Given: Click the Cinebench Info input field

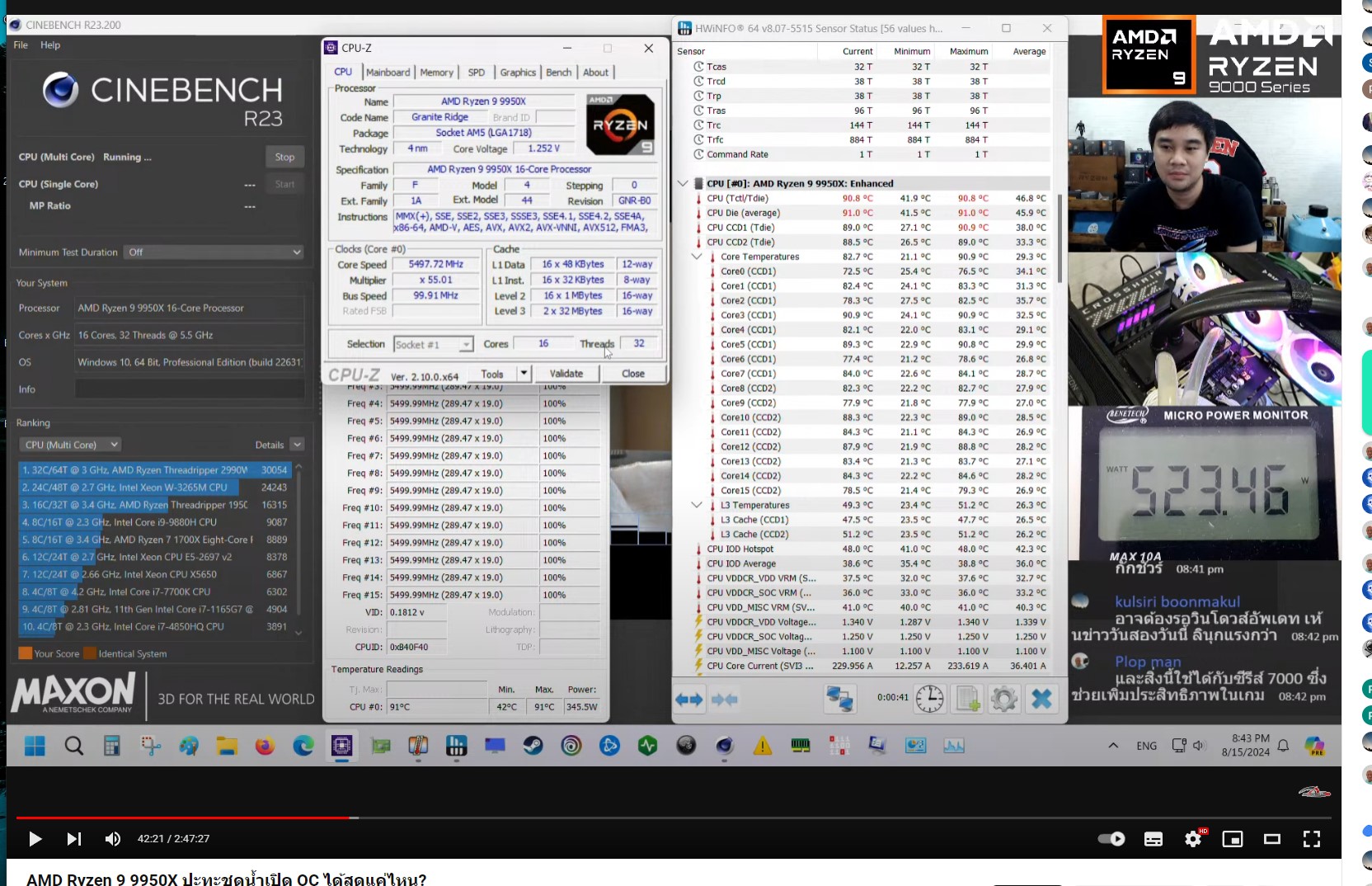Looking at the screenshot, I should point(190,389).
